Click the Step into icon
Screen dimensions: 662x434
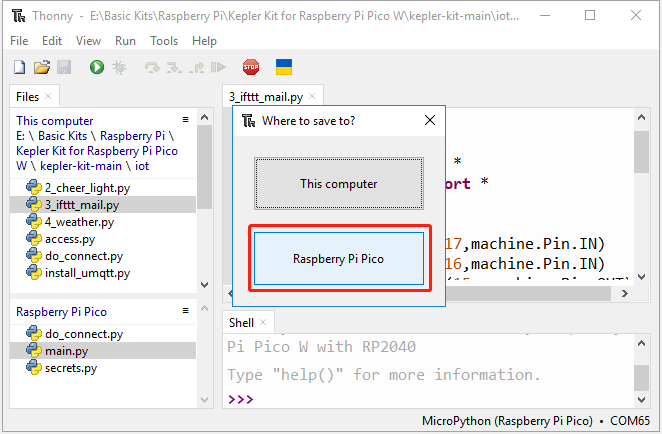point(174,68)
